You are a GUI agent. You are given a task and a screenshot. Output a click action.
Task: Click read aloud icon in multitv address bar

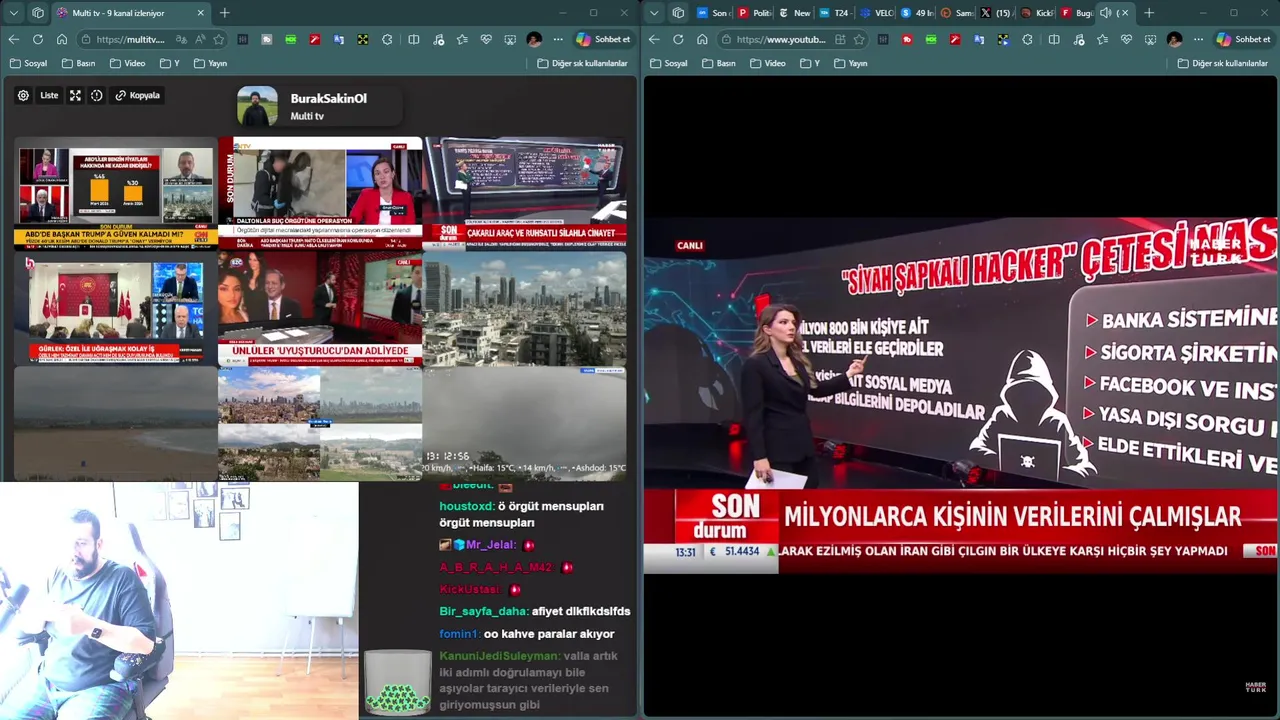tap(200, 39)
